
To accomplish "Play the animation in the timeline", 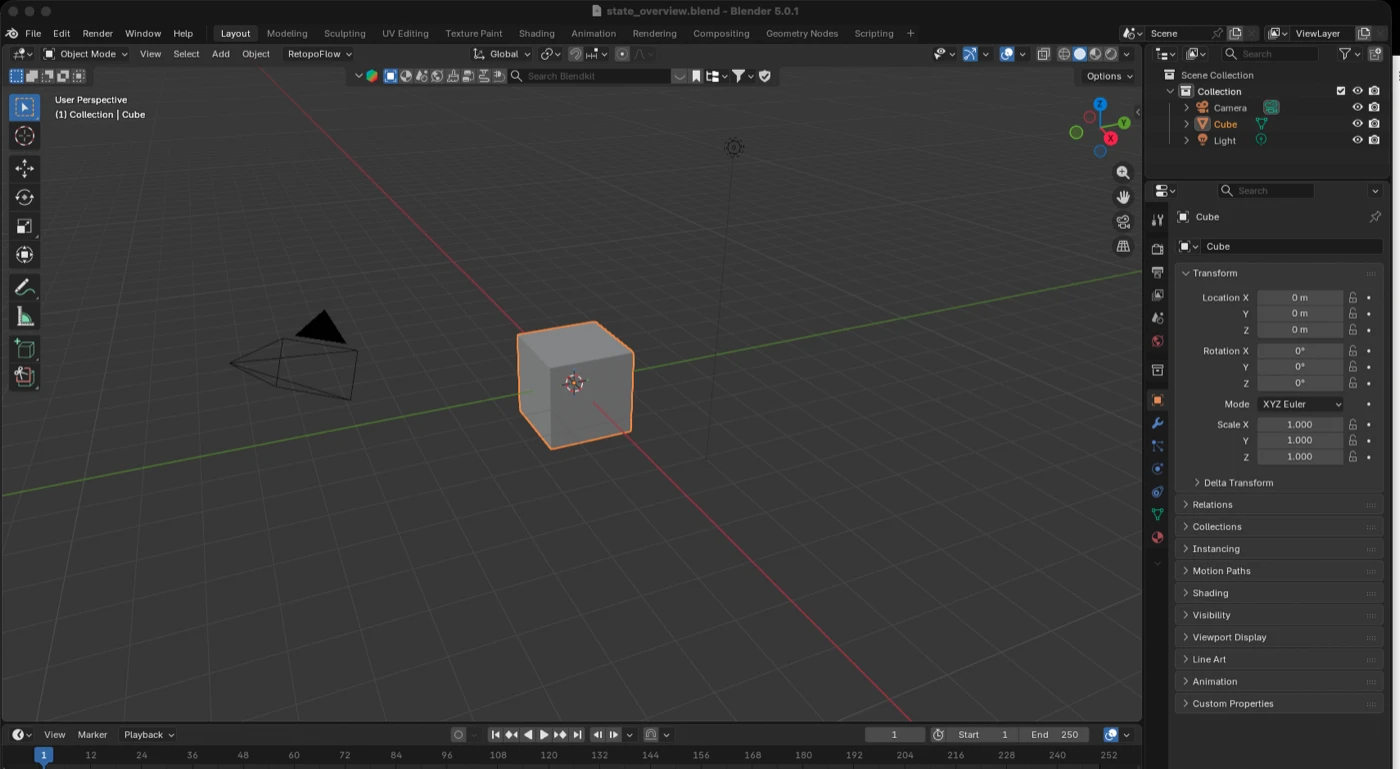I will [544, 735].
